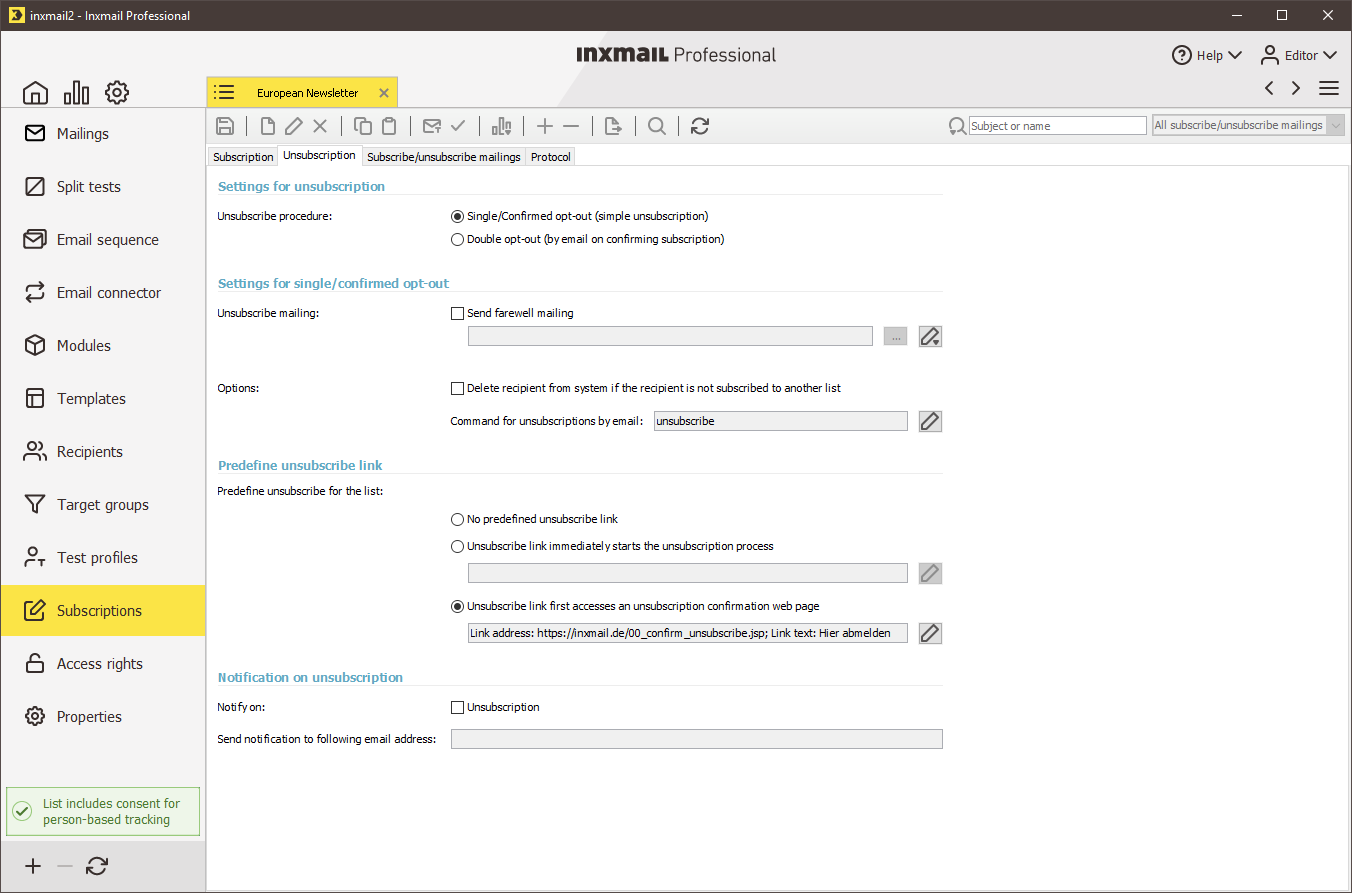Viewport: 1352px width, 893px height.
Task: Expand the Help menu
Action: click(x=1207, y=56)
